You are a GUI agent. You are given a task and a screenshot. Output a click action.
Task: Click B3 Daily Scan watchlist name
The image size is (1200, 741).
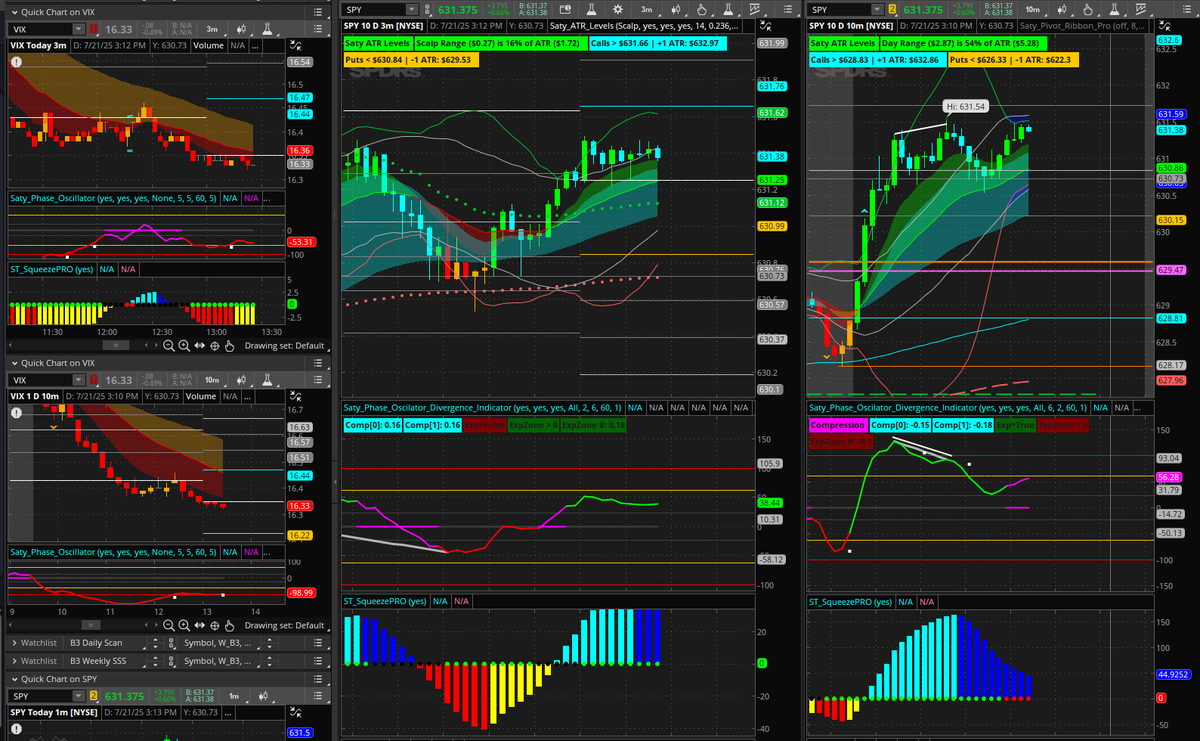tap(96, 643)
